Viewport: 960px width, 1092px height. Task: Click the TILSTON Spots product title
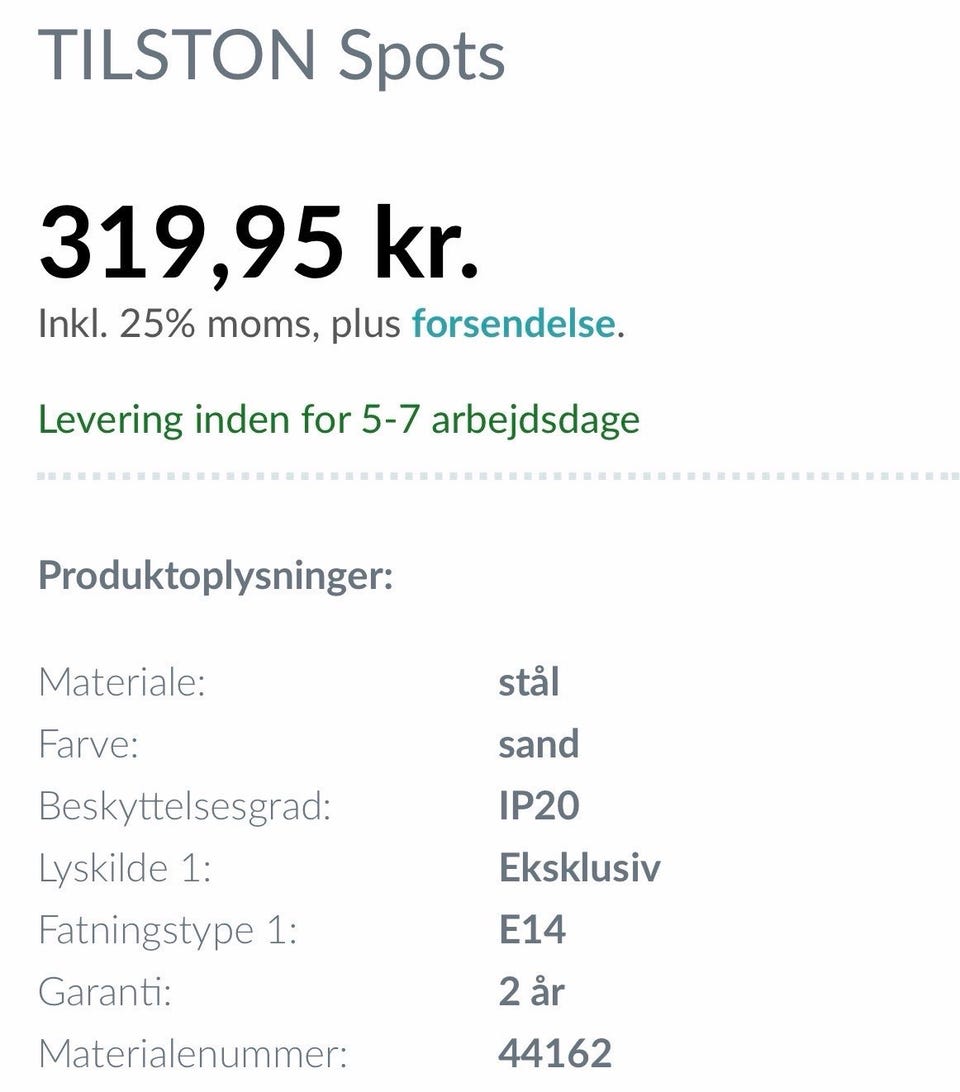tap(272, 55)
